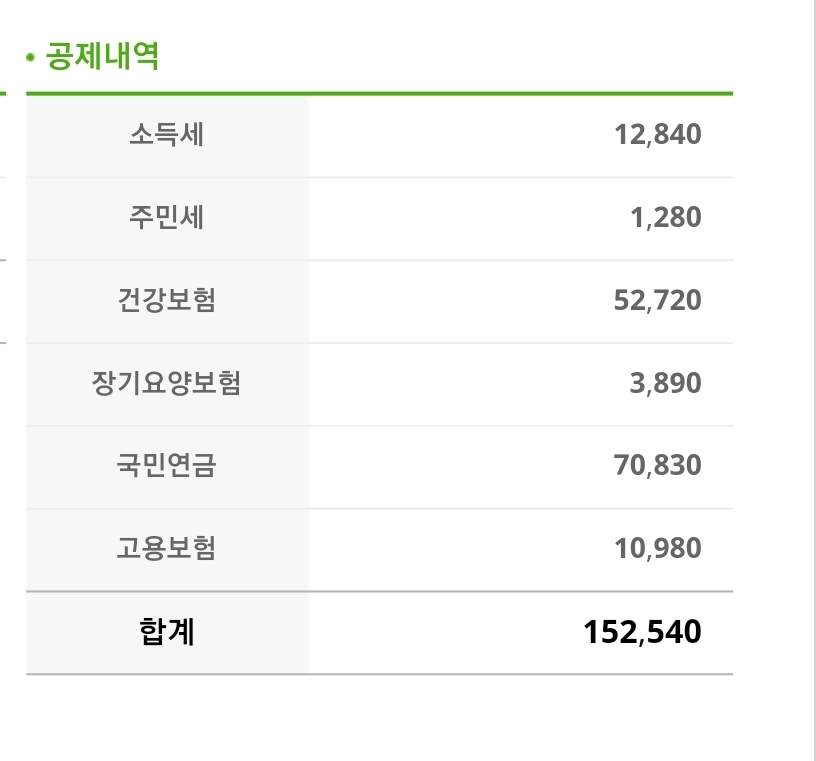Click the 주민세 amount 1,280
Screen dimensions: 816x761
[665, 218]
